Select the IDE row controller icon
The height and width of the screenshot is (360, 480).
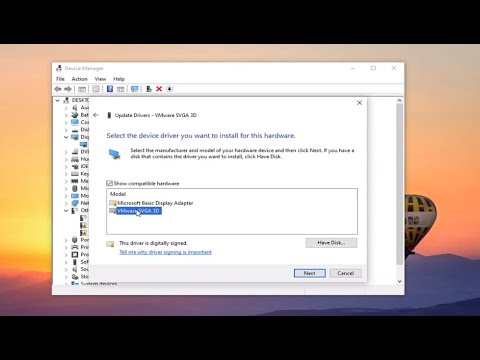point(75,166)
